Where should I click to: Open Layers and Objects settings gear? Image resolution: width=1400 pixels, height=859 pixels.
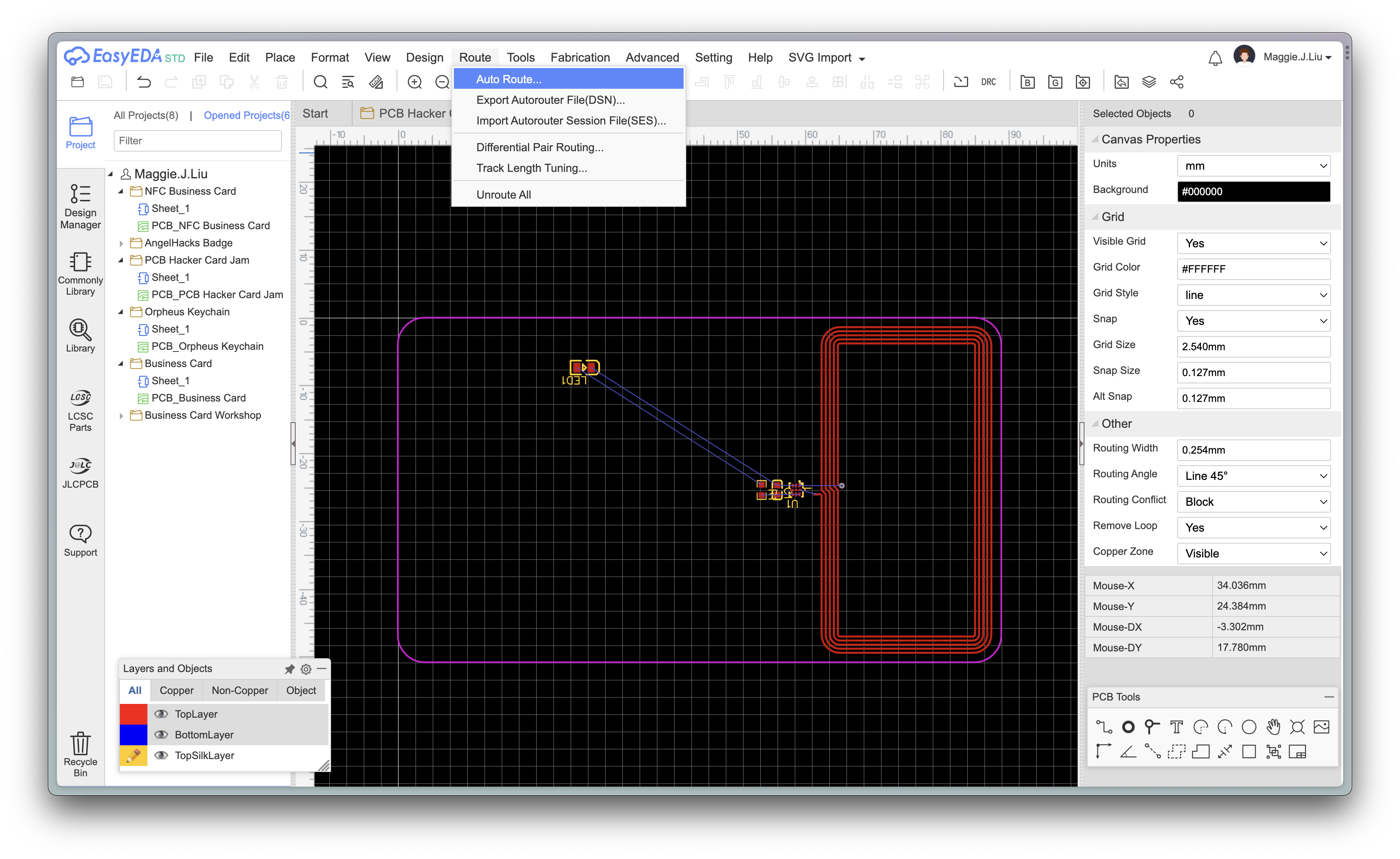306,669
